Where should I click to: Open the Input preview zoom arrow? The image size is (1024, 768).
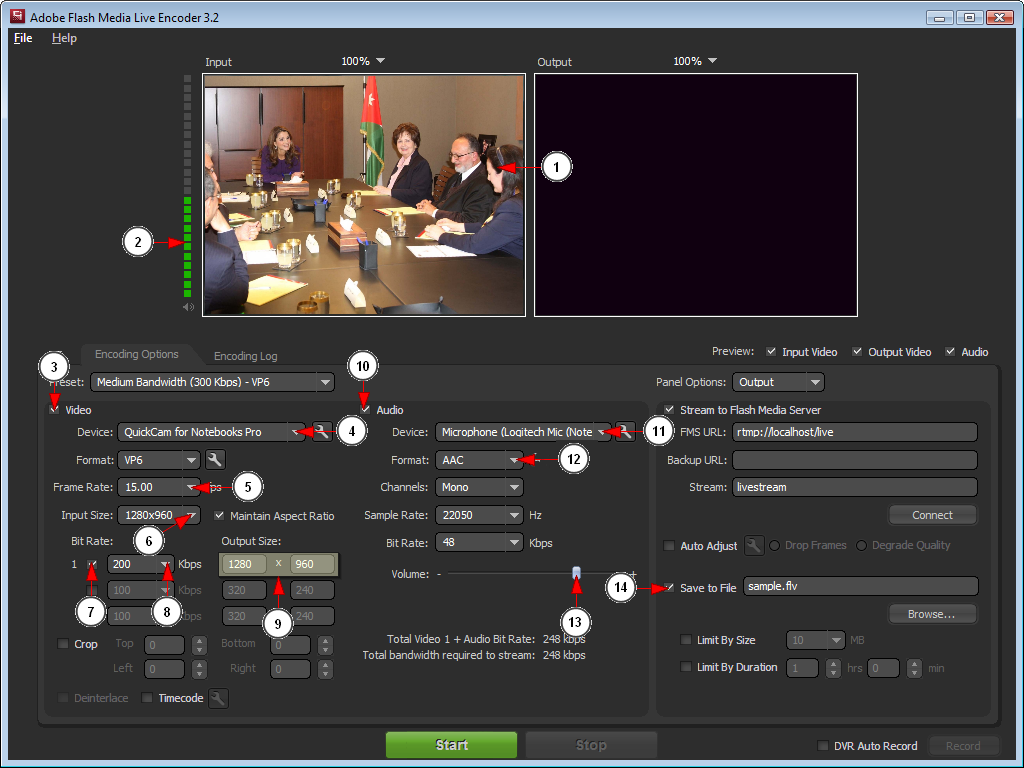click(380, 62)
